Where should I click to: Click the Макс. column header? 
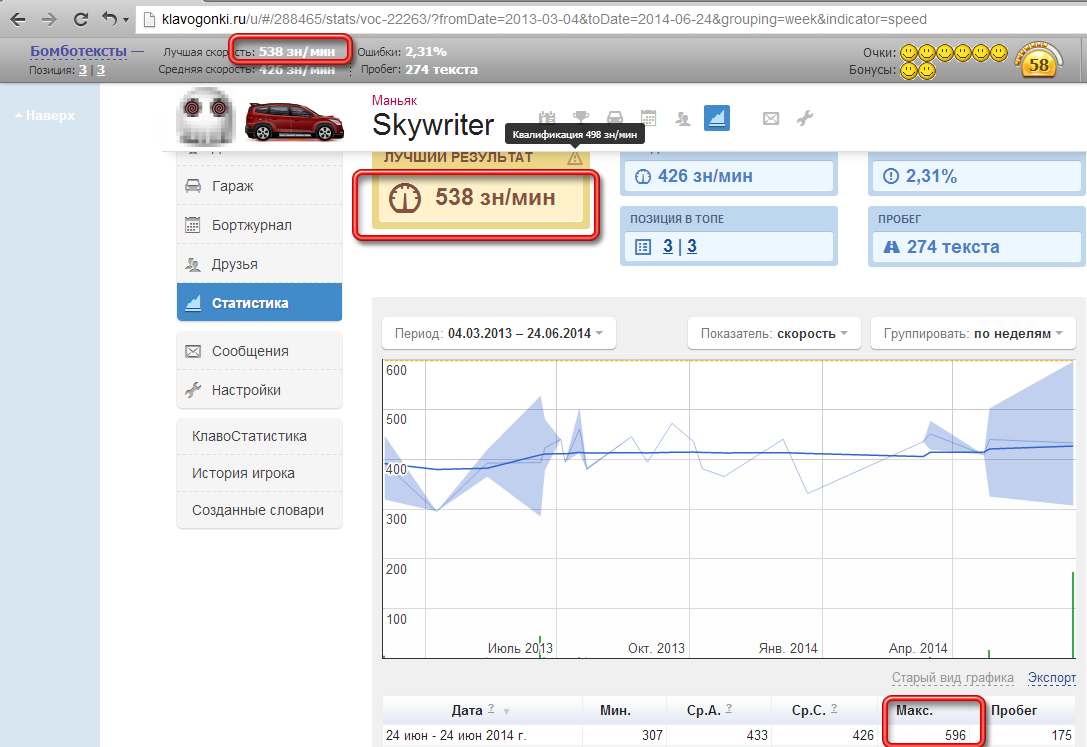914,710
